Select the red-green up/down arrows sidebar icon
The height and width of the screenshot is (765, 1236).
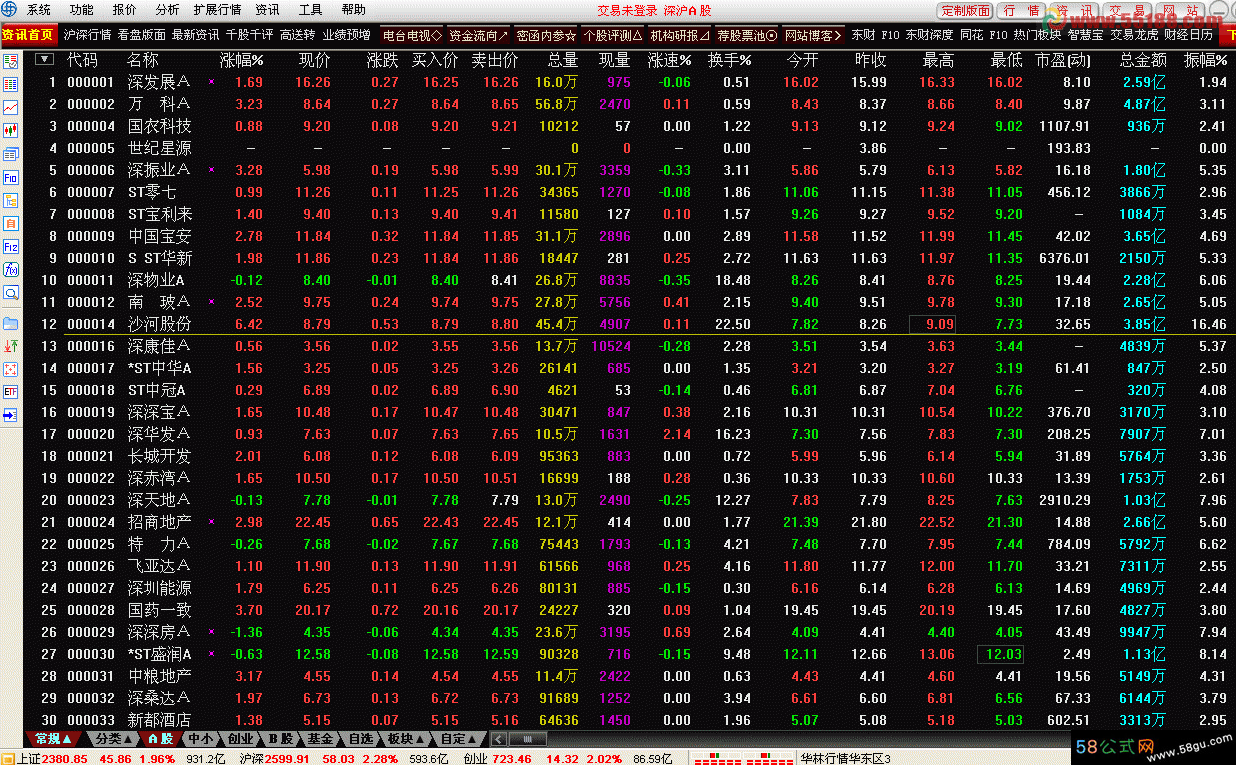tap(11, 346)
